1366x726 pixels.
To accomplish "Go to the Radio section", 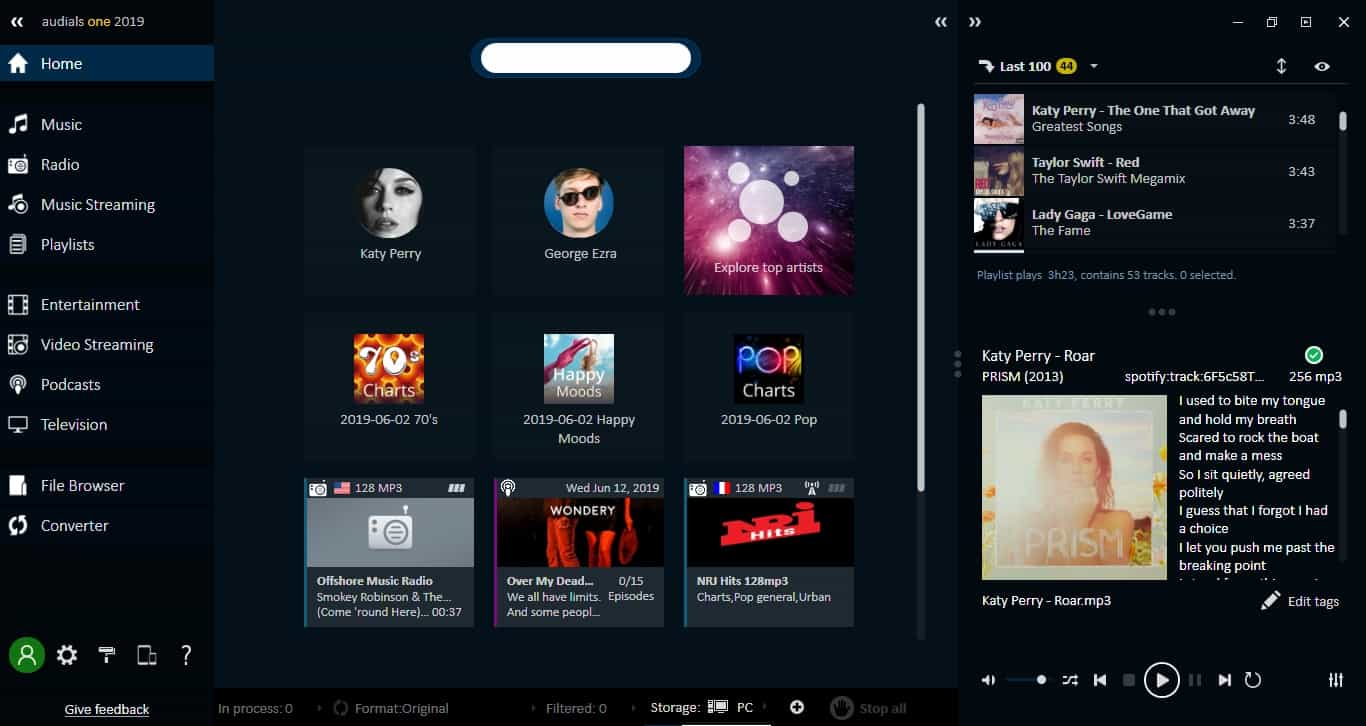I will pyautogui.click(x=107, y=164).
